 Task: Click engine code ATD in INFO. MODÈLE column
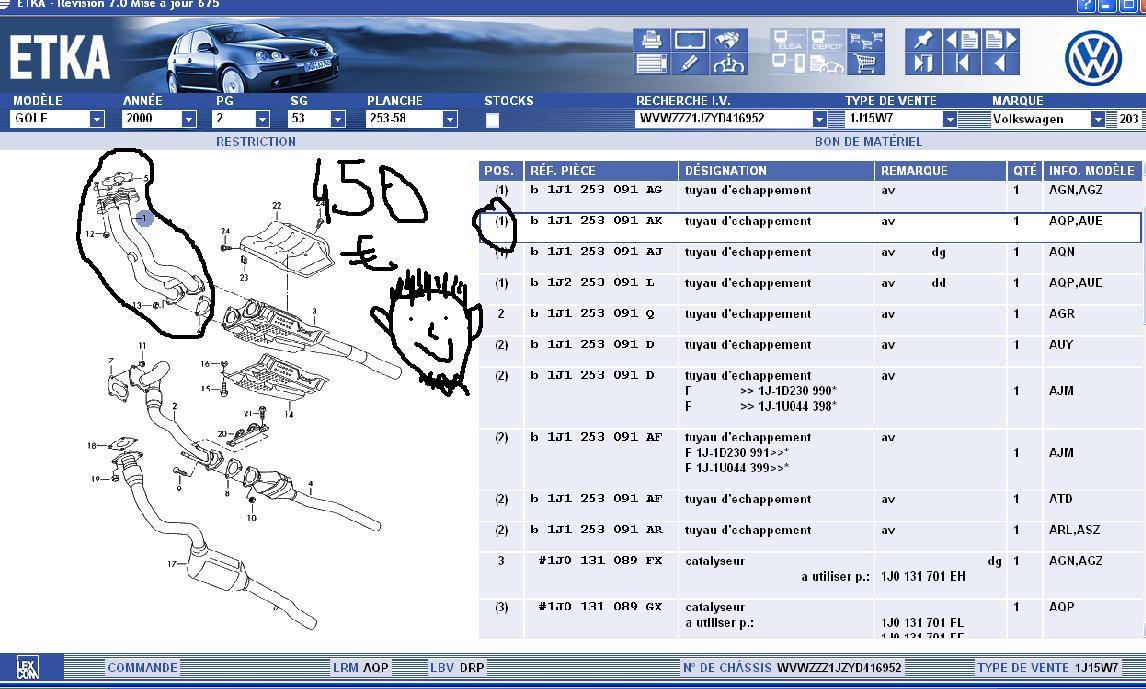1060,499
